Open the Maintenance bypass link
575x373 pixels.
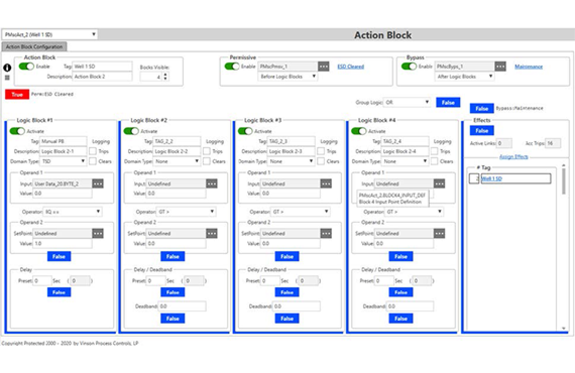(528, 66)
